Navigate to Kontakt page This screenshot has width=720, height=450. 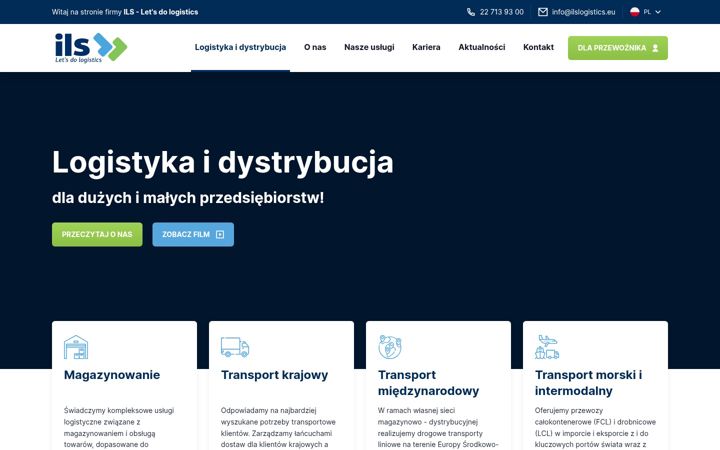tap(538, 47)
